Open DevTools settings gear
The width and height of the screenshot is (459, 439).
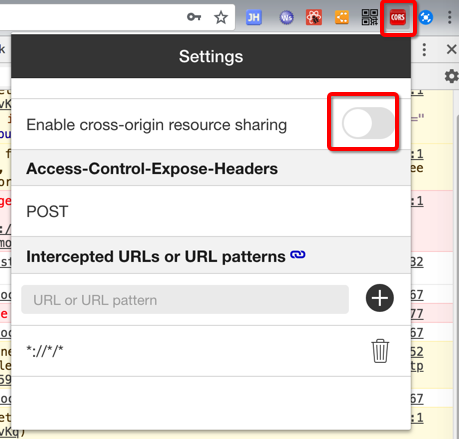[x=452, y=76]
